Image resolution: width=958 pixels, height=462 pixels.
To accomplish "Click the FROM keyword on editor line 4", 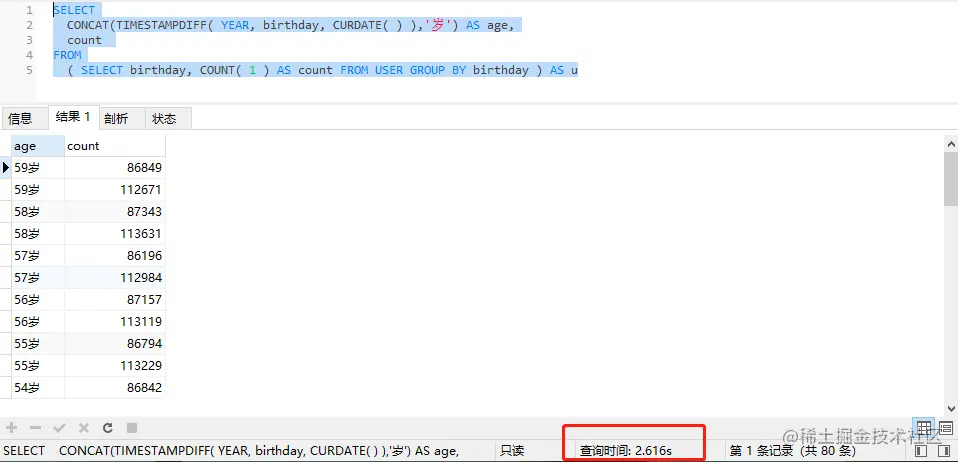I will pos(67,55).
